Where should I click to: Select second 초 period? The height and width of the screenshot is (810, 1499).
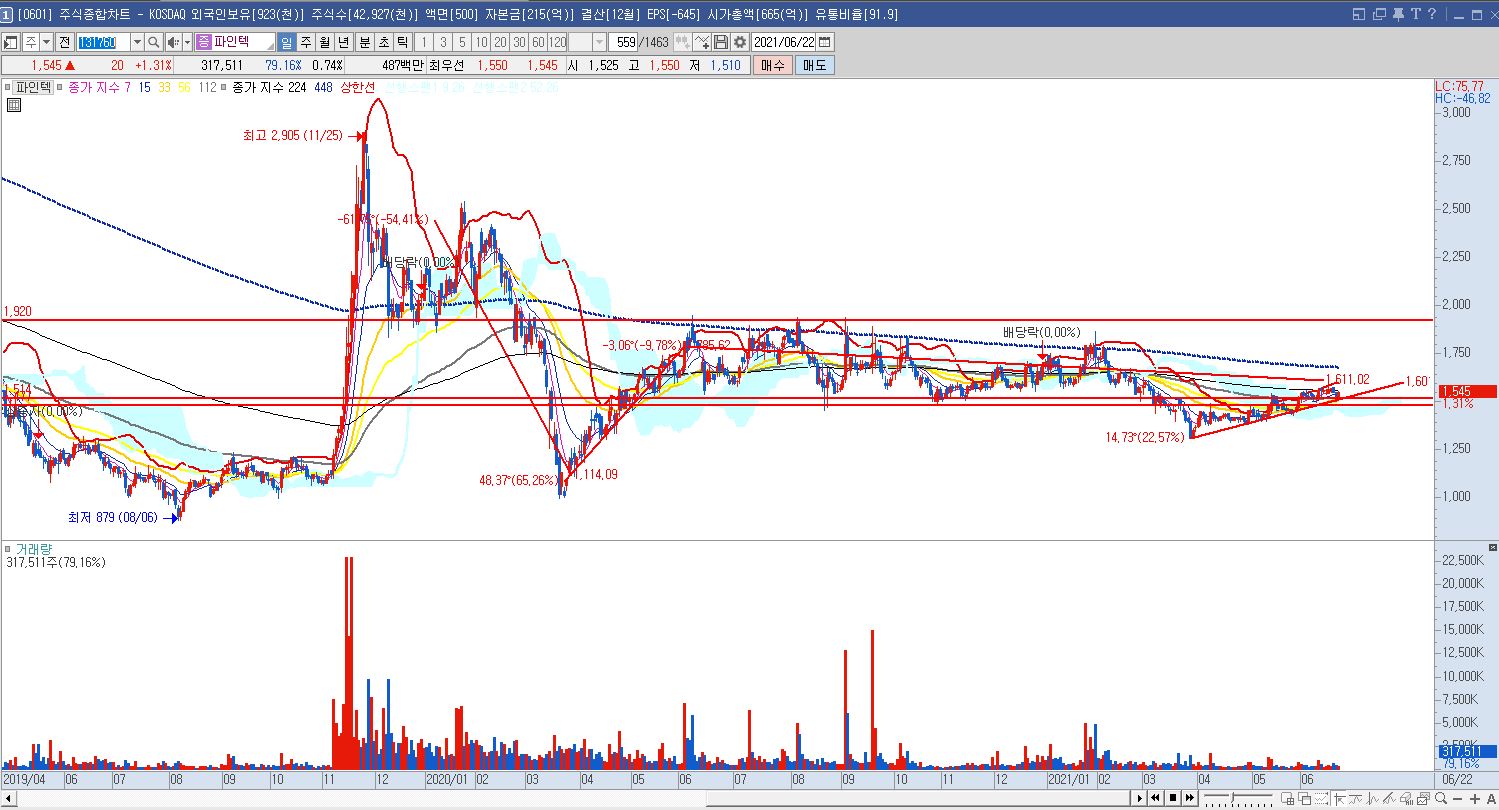coord(384,42)
